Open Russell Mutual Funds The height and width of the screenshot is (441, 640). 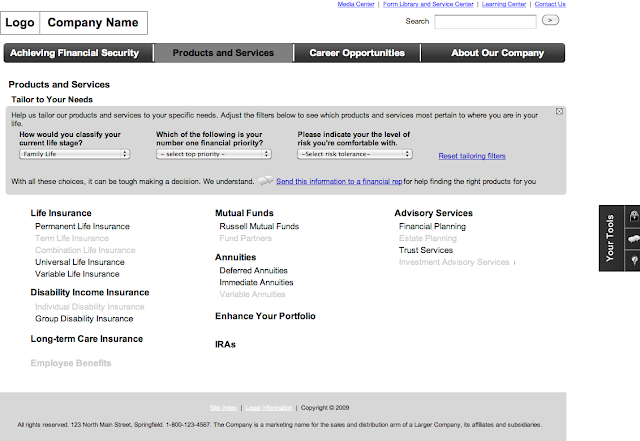[x=259, y=226]
